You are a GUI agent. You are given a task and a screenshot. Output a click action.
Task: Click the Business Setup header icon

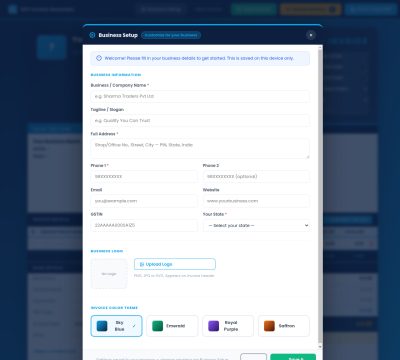click(92, 35)
